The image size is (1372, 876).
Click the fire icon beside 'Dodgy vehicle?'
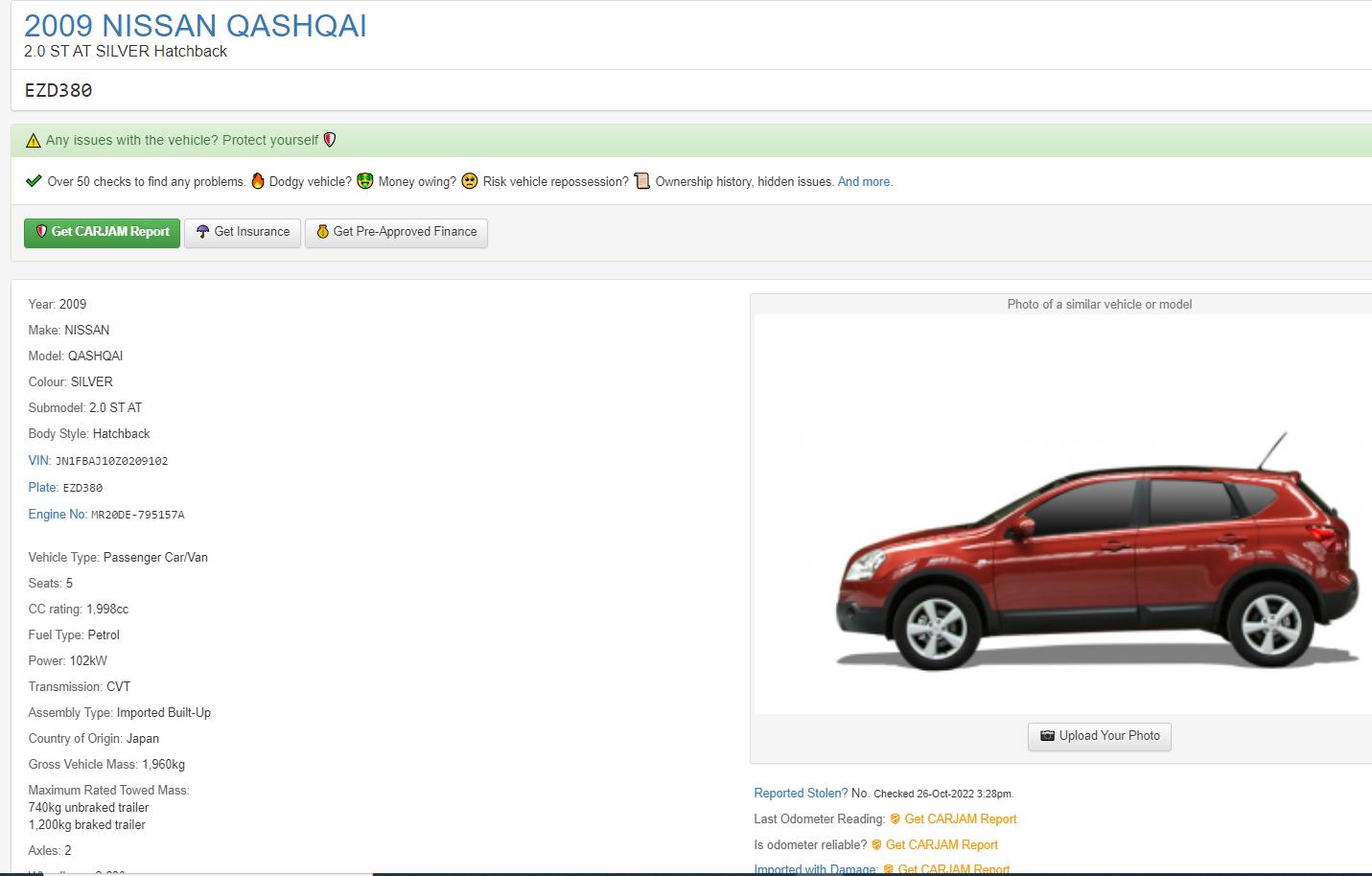pos(258,181)
